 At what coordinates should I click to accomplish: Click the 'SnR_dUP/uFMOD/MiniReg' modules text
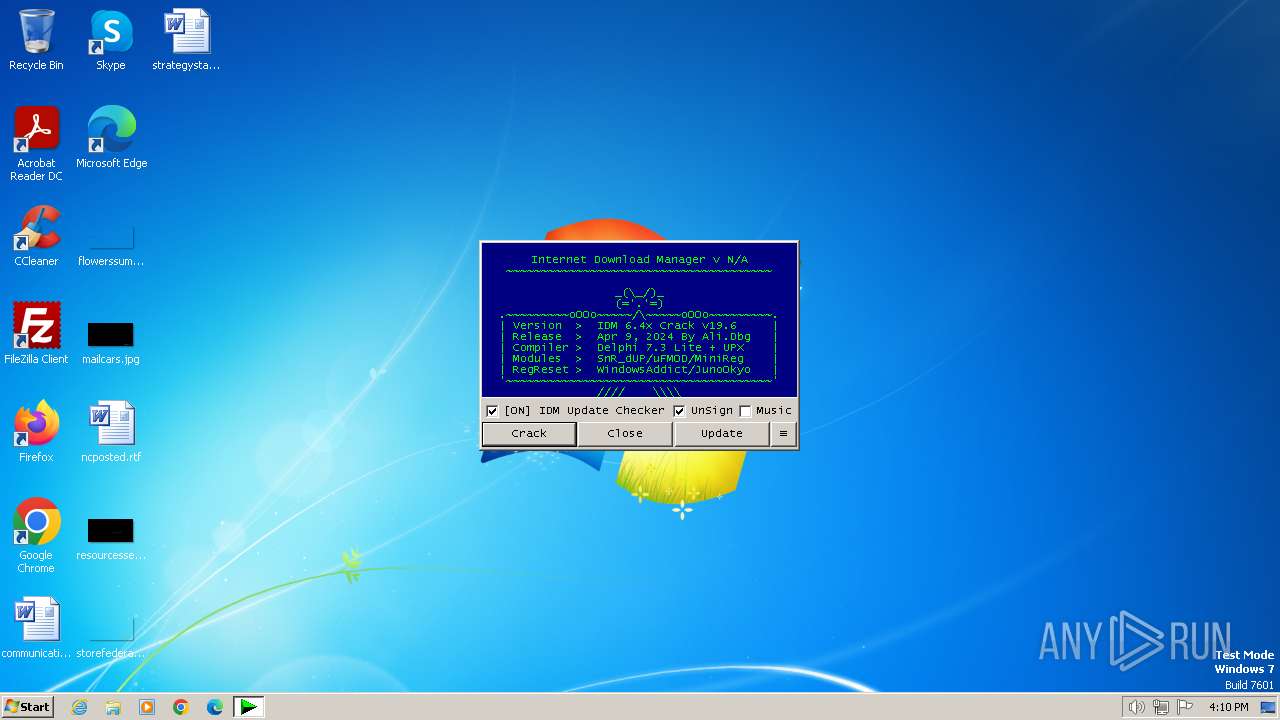[x=670, y=358]
